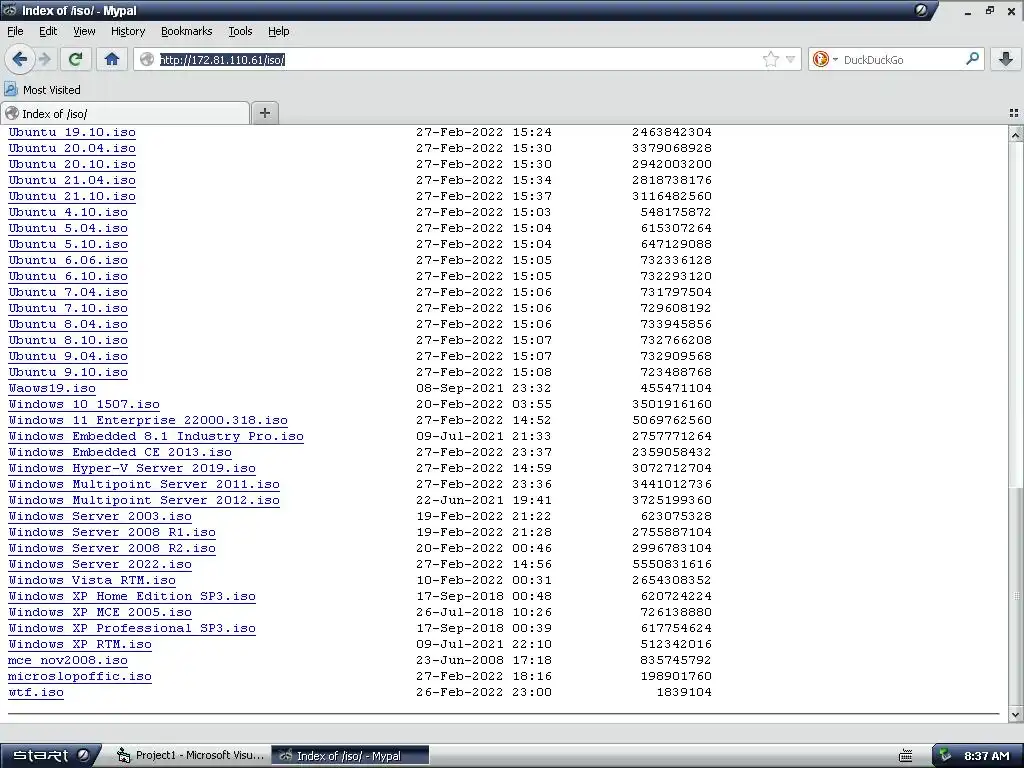Open the Bookmarks menu
This screenshot has height=768, width=1024.
click(x=186, y=31)
